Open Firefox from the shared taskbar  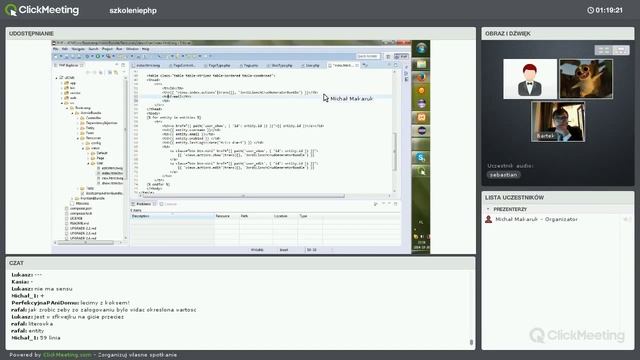(421, 77)
